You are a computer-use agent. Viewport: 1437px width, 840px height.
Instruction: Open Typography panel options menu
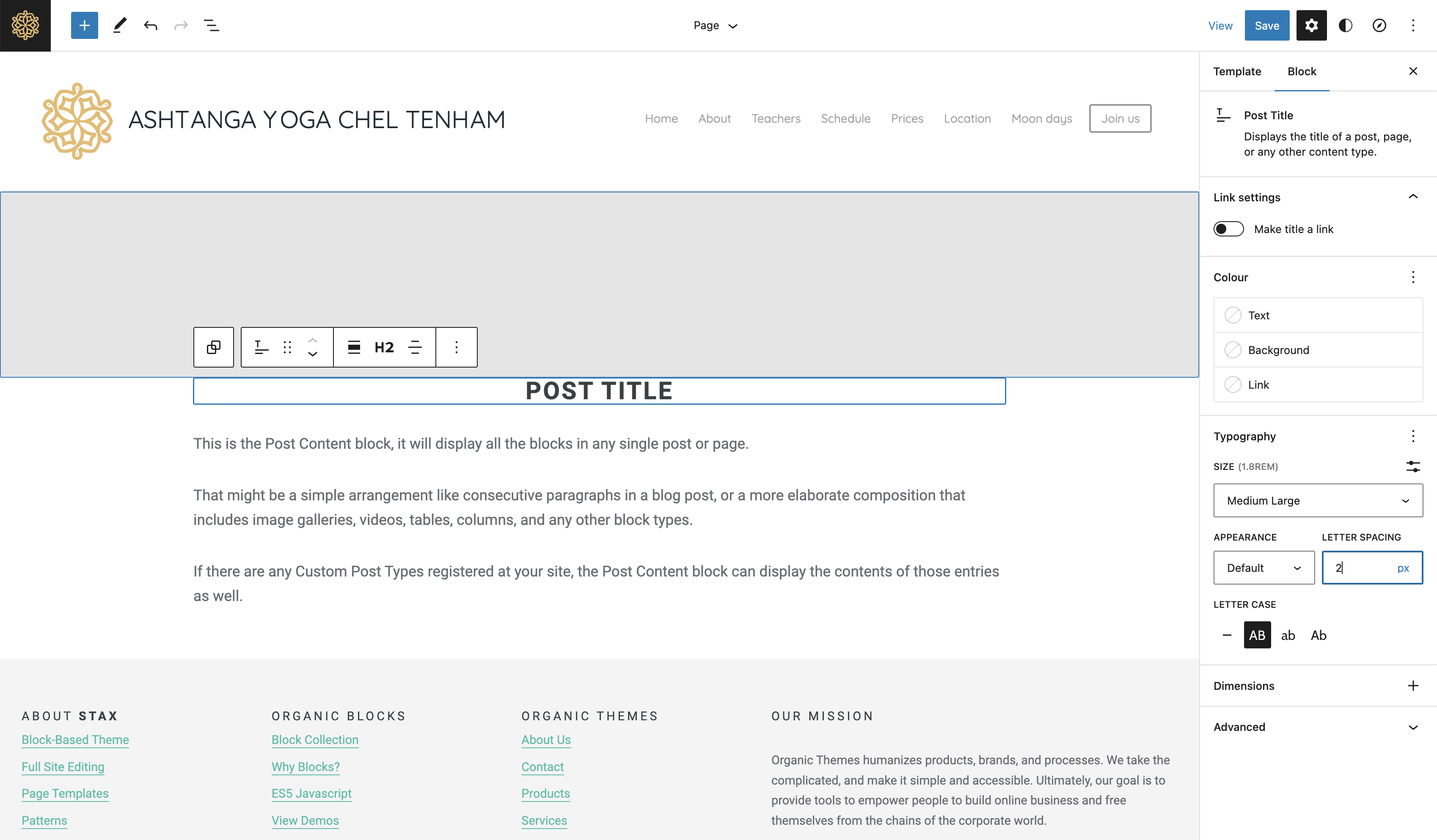(x=1413, y=436)
